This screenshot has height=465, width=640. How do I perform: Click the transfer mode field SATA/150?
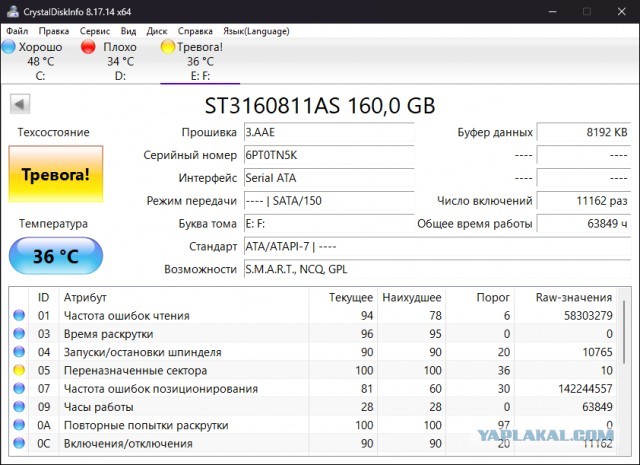pos(329,201)
